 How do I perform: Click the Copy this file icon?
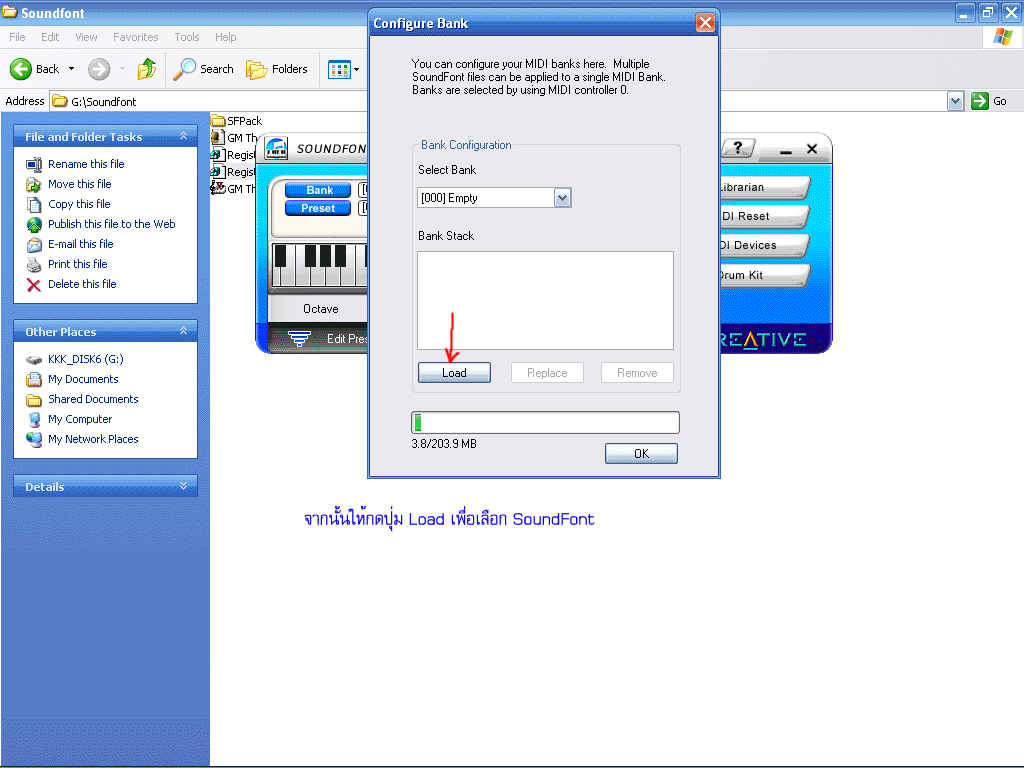tap(34, 204)
